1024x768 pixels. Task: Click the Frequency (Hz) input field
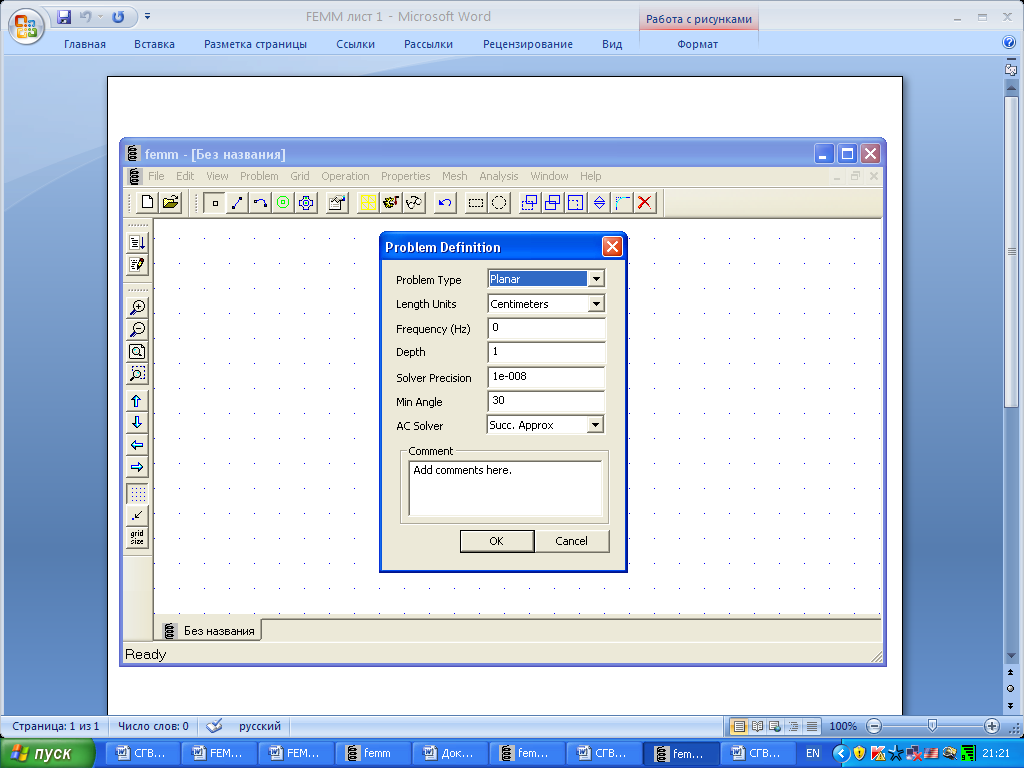tap(546, 328)
